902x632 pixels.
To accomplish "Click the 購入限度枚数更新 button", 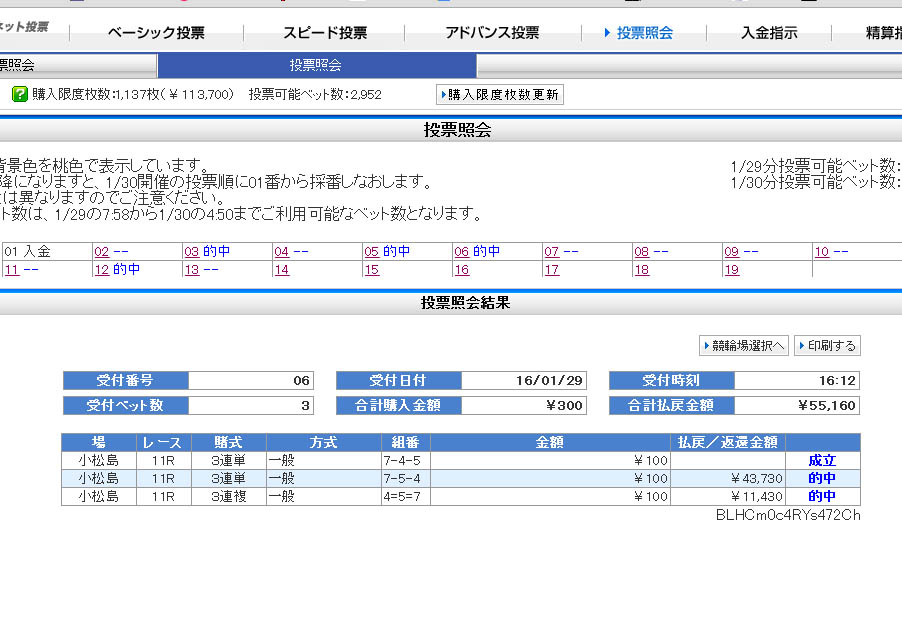I will point(500,95).
